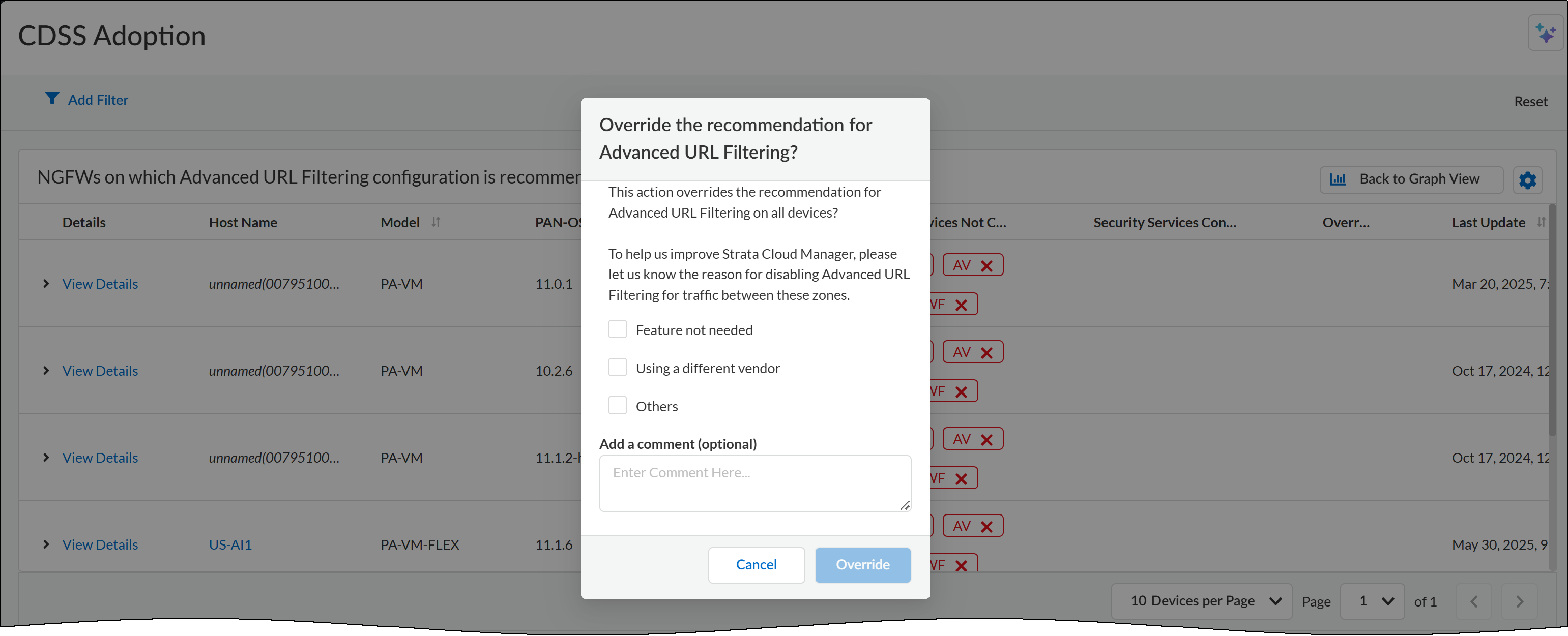The image size is (1568, 636).
Task: Click the Enter Comment Here text field
Action: click(x=755, y=483)
